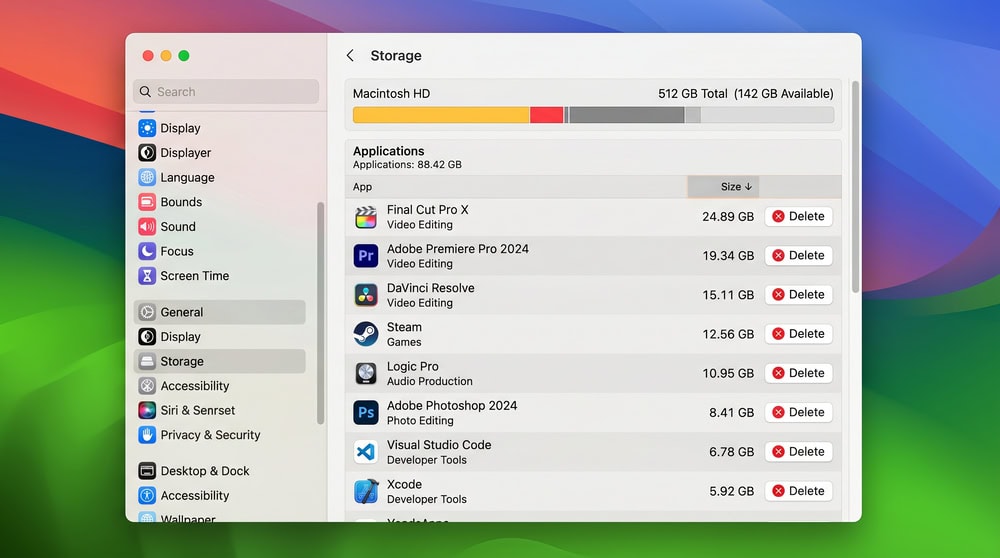Click the Adobe Premiere Pro icon

click(x=365, y=256)
